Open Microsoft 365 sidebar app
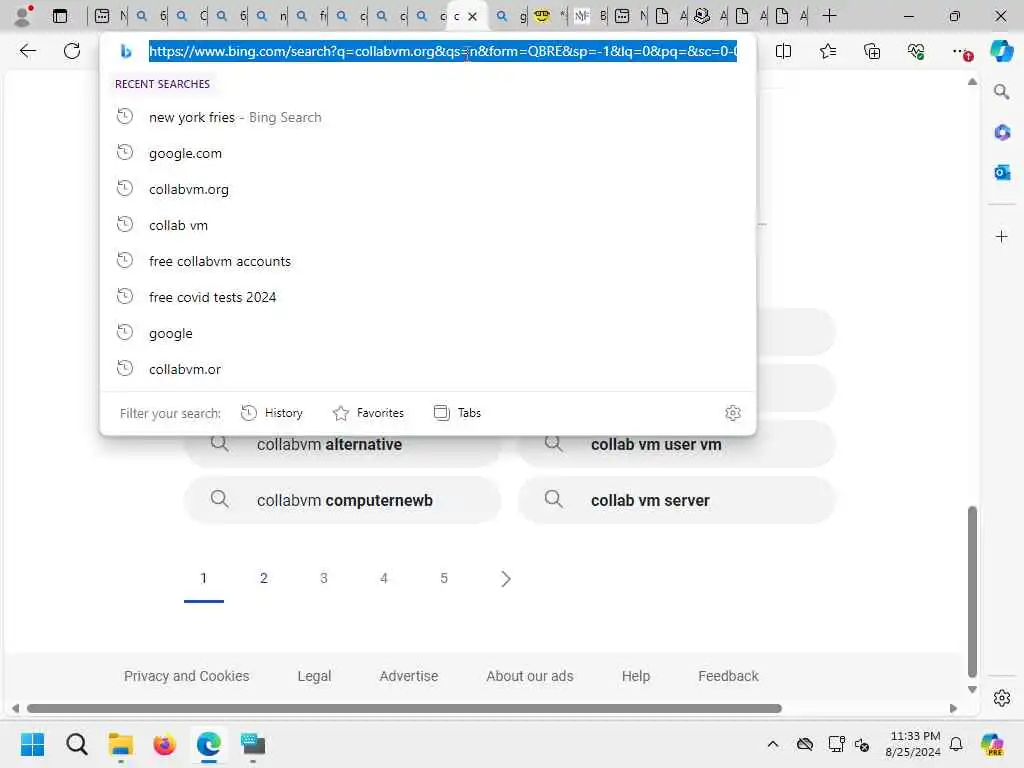The height and width of the screenshot is (768, 1024). click(x=1001, y=132)
